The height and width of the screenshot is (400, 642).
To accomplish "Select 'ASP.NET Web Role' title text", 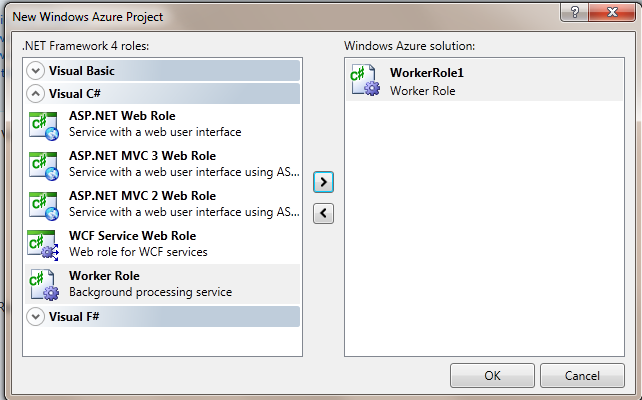I will coord(122,116).
